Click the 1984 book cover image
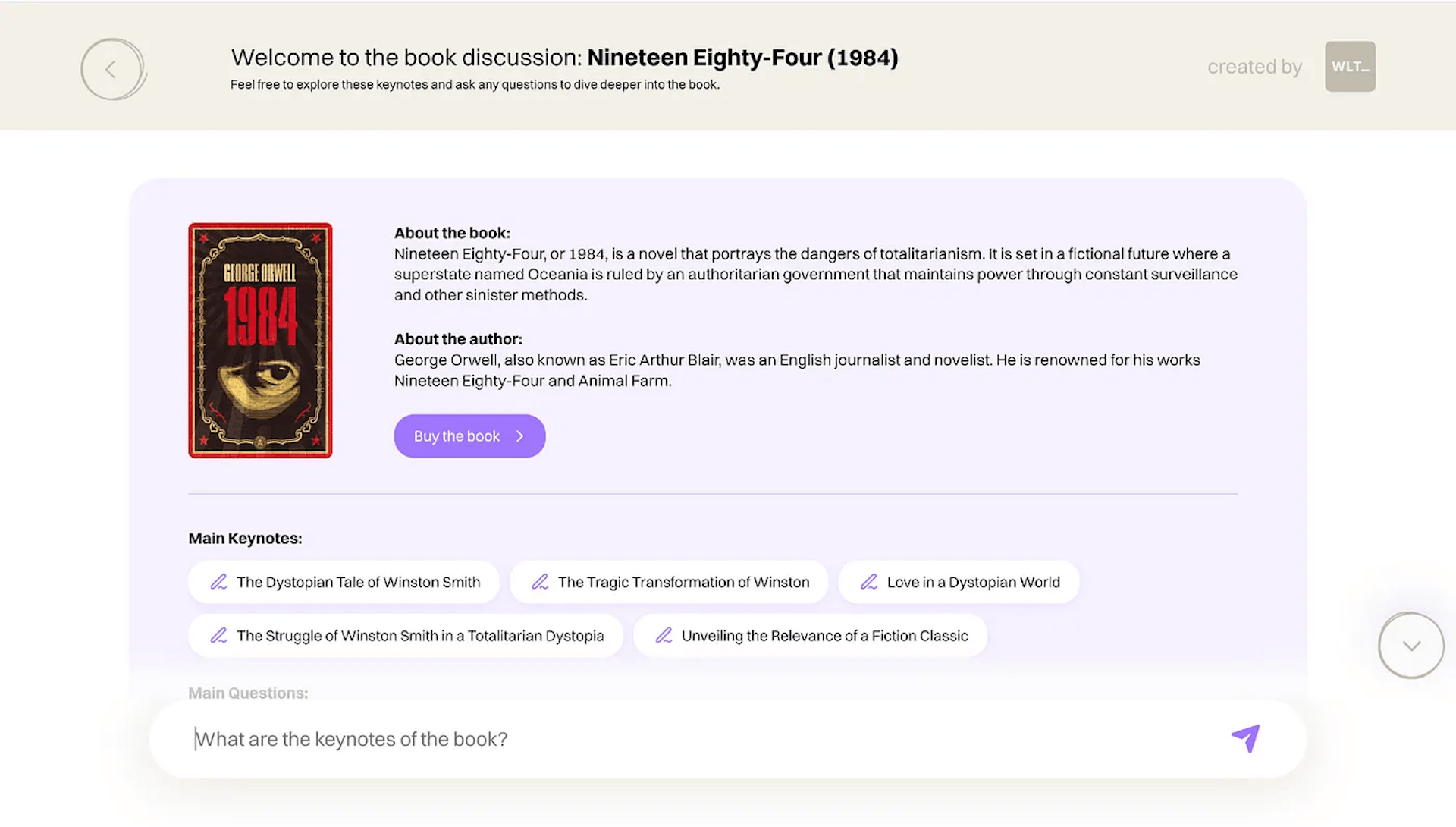Screen dimensions: 1456x827 tap(260, 340)
